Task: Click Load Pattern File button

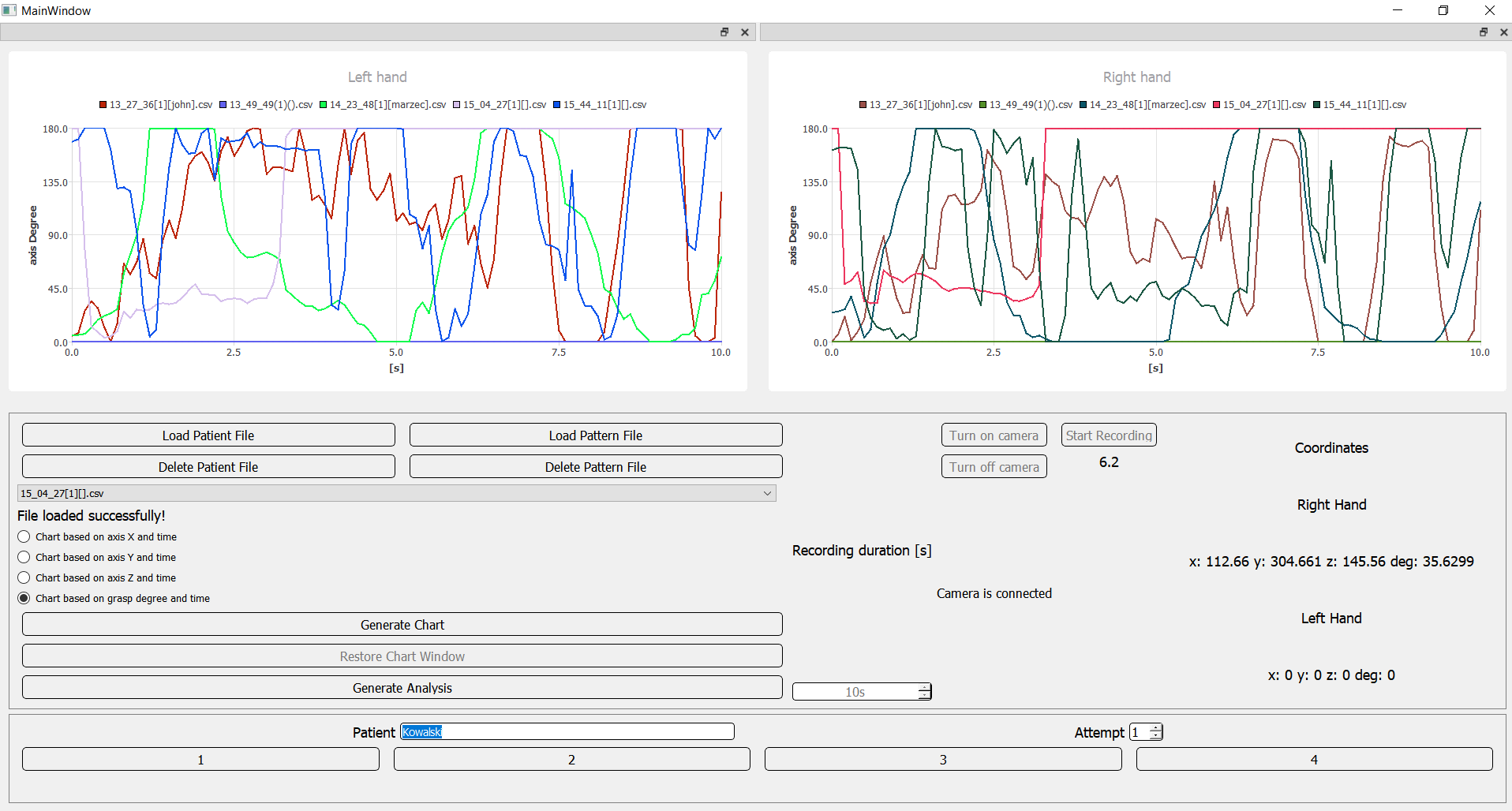Action: pyautogui.click(x=596, y=435)
